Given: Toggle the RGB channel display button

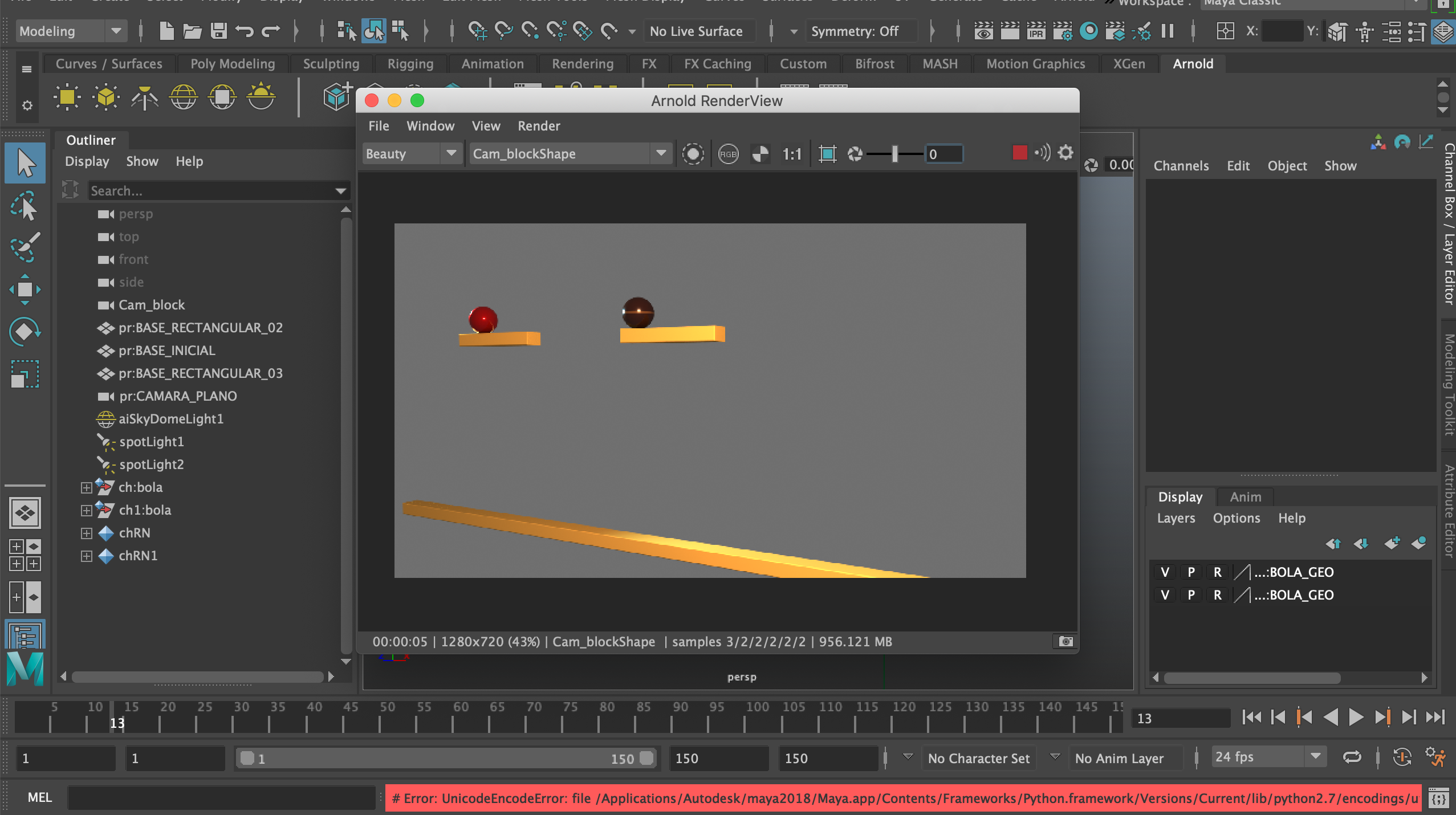Looking at the screenshot, I should click(728, 154).
